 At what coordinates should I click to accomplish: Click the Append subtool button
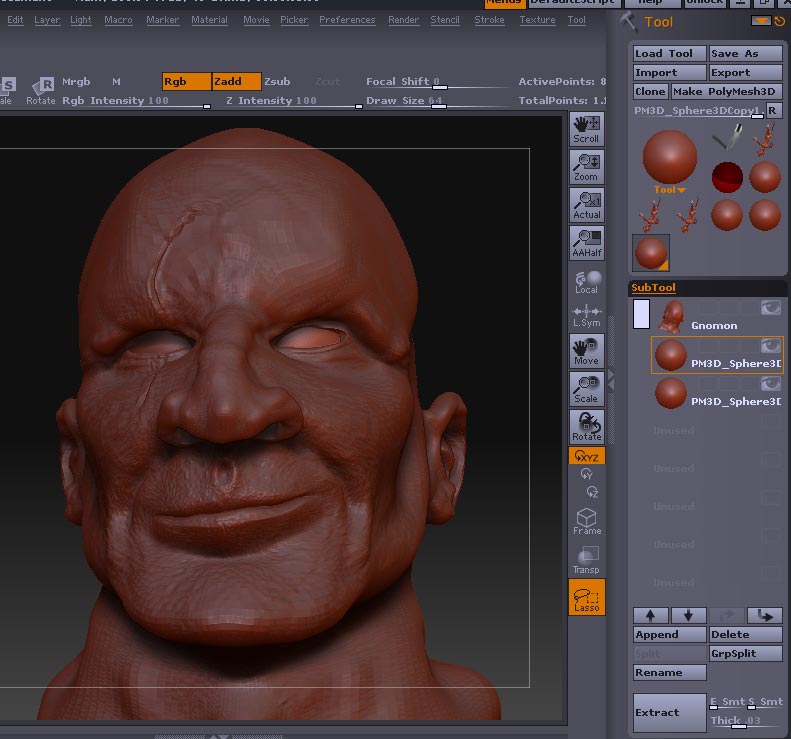click(669, 635)
